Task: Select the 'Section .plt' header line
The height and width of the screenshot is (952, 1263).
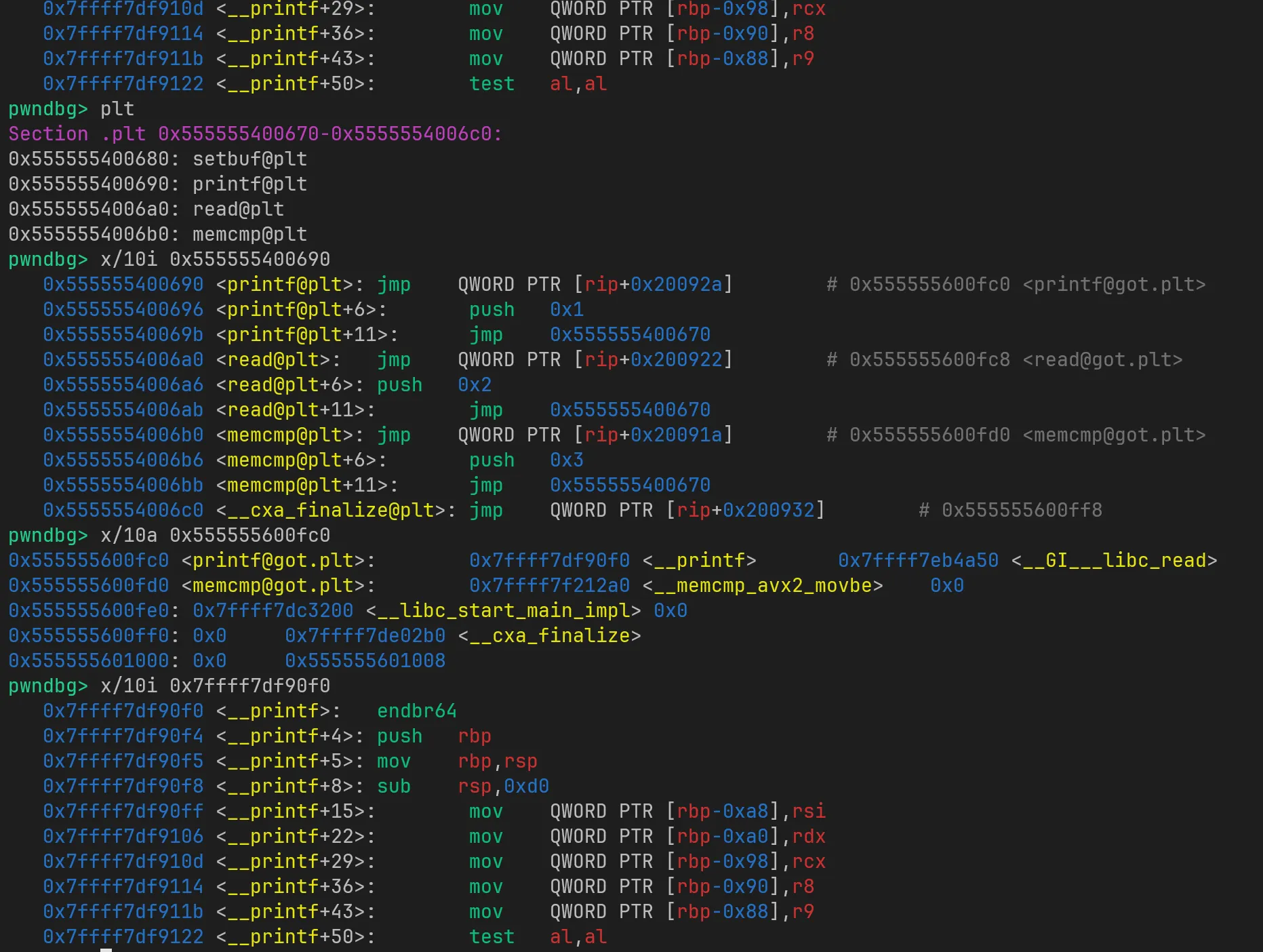Action: 255,134
